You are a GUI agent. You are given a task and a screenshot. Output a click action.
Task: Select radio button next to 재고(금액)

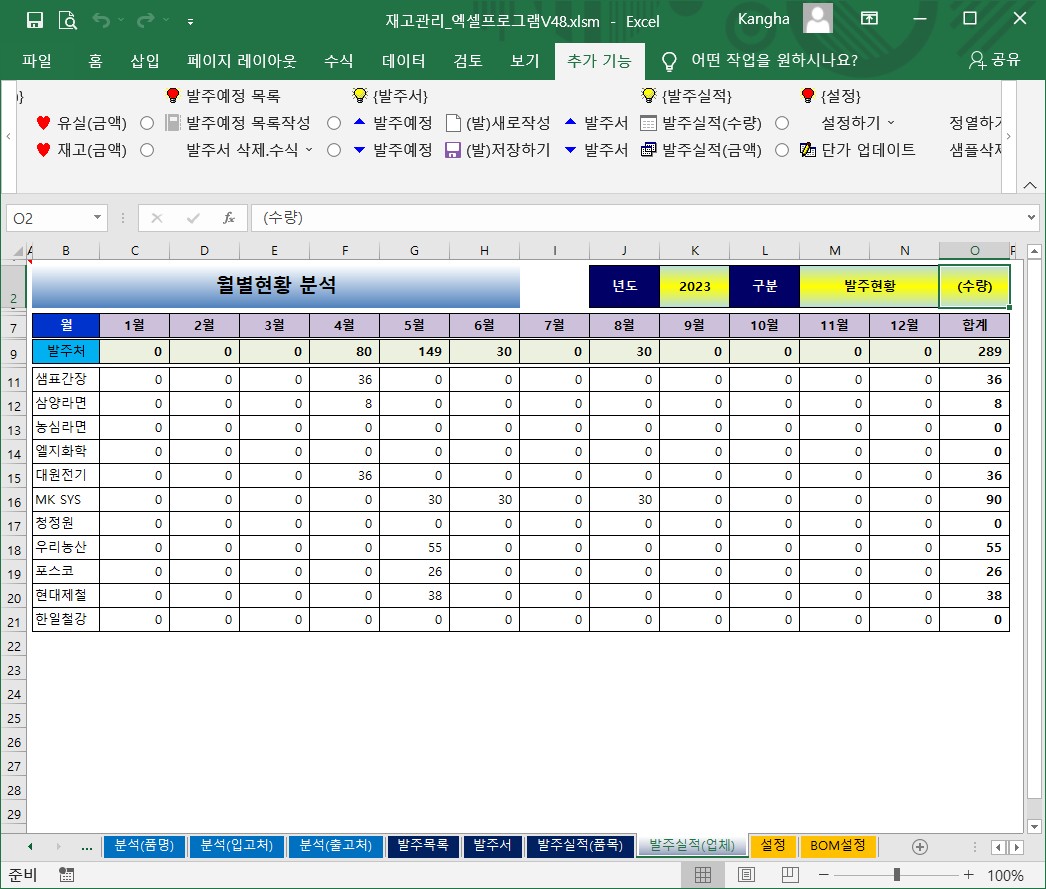click(147, 150)
